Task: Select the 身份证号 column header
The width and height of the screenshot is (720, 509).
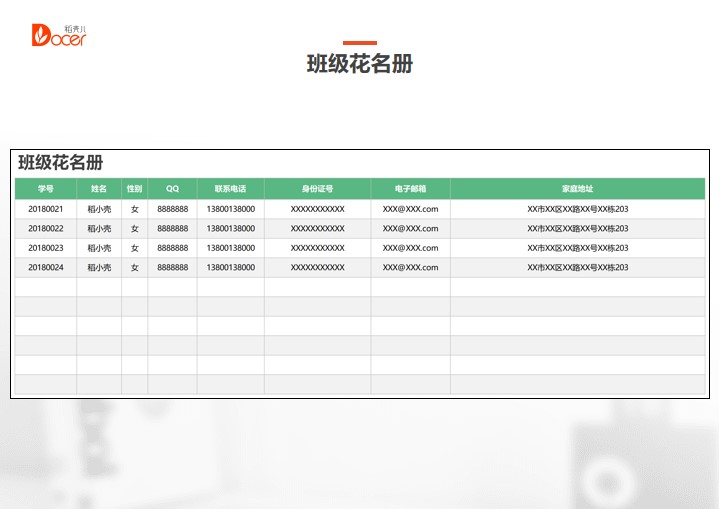Action: point(317,188)
